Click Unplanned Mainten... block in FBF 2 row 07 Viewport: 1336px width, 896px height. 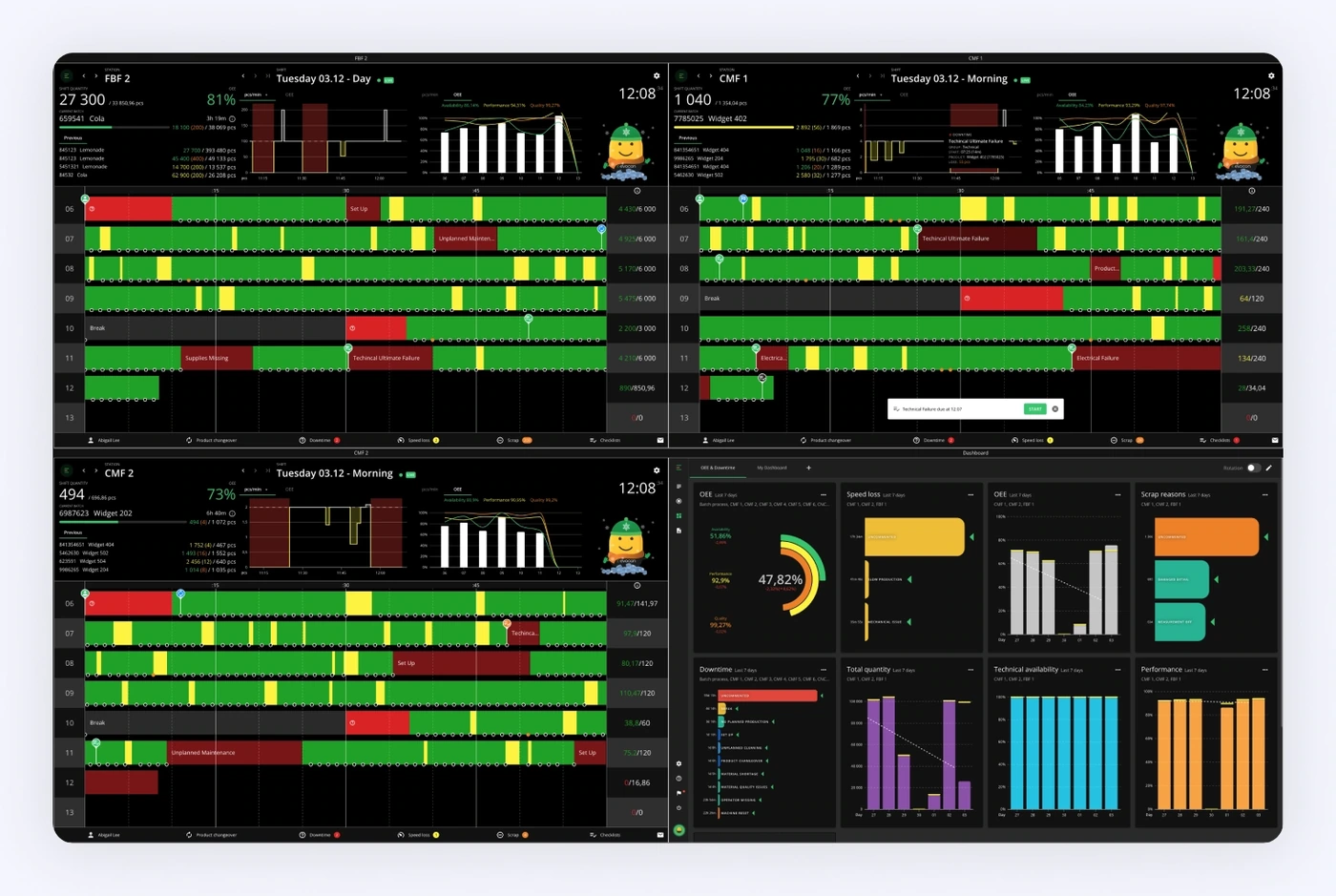pyautogui.click(x=466, y=239)
